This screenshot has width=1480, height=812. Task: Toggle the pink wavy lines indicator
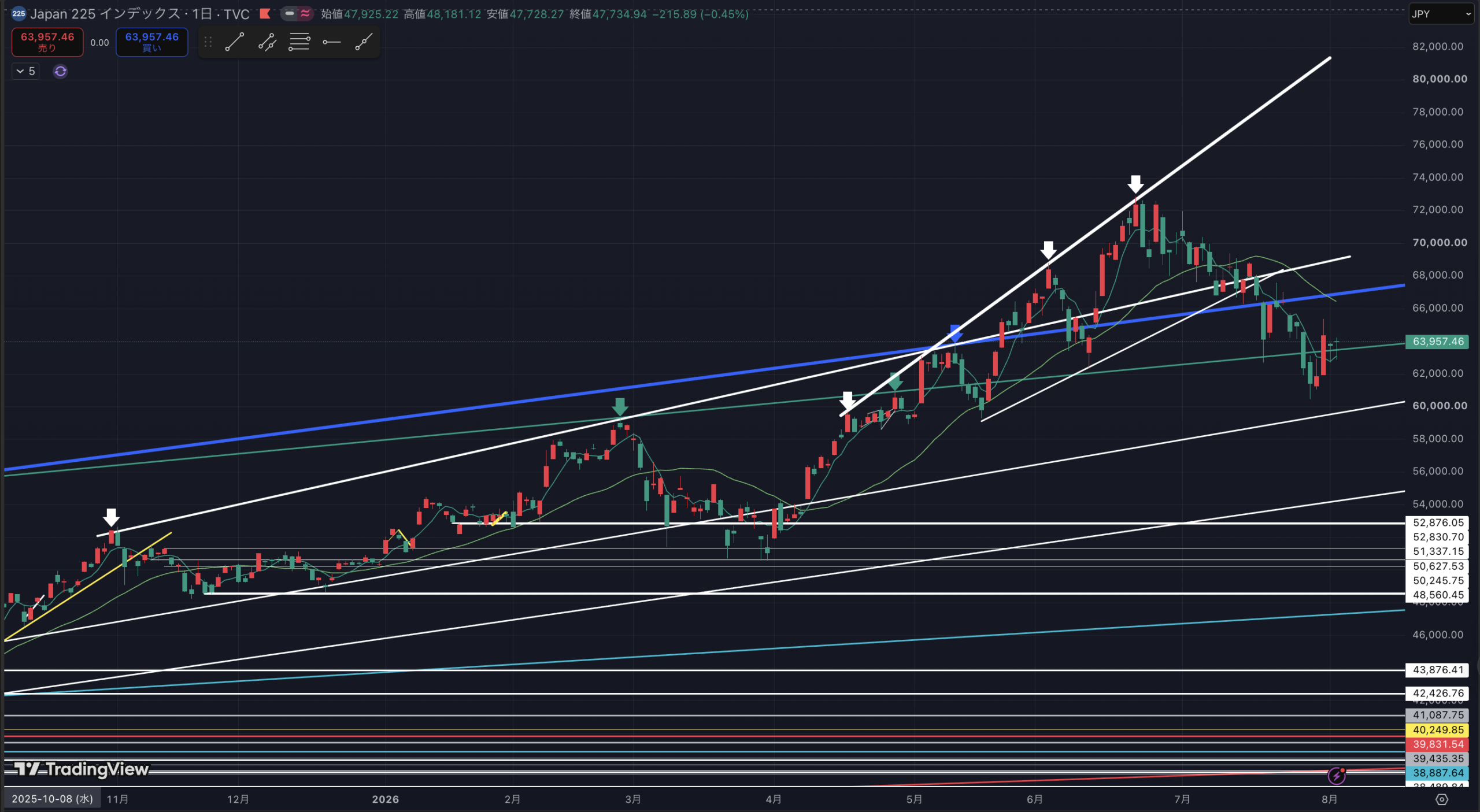pos(305,14)
